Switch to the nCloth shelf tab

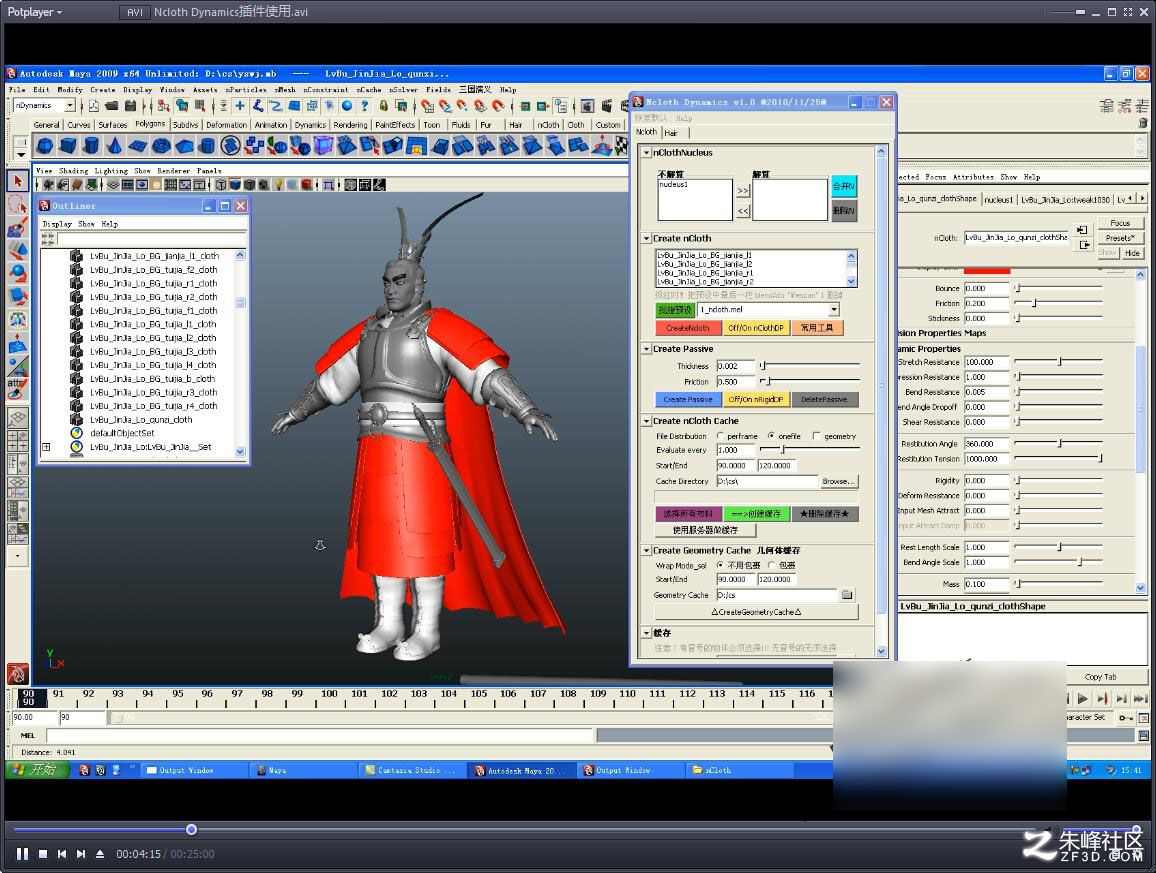click(x=548, y=125)
